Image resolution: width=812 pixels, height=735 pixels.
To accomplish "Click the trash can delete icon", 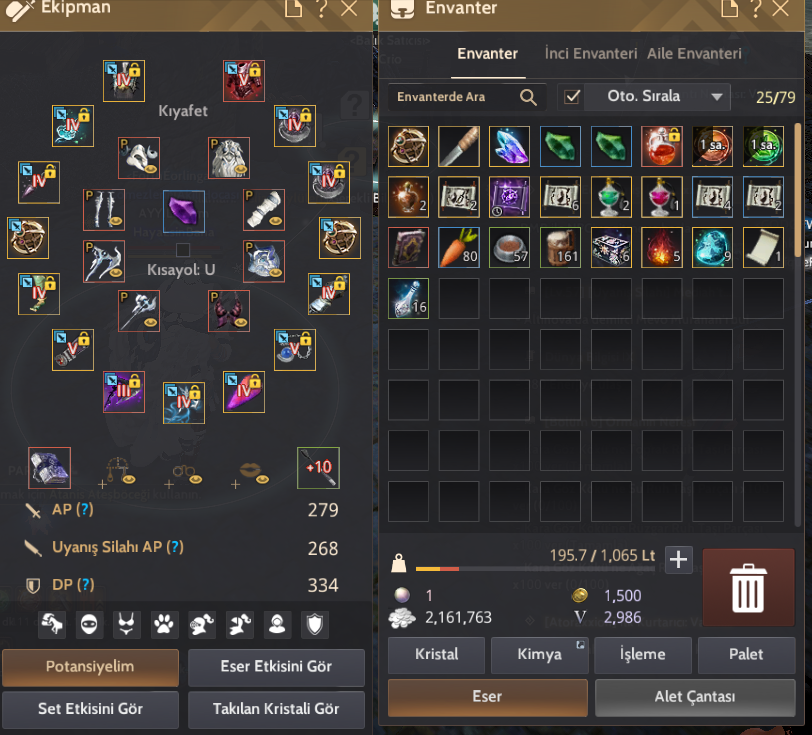I will [748, 588].
